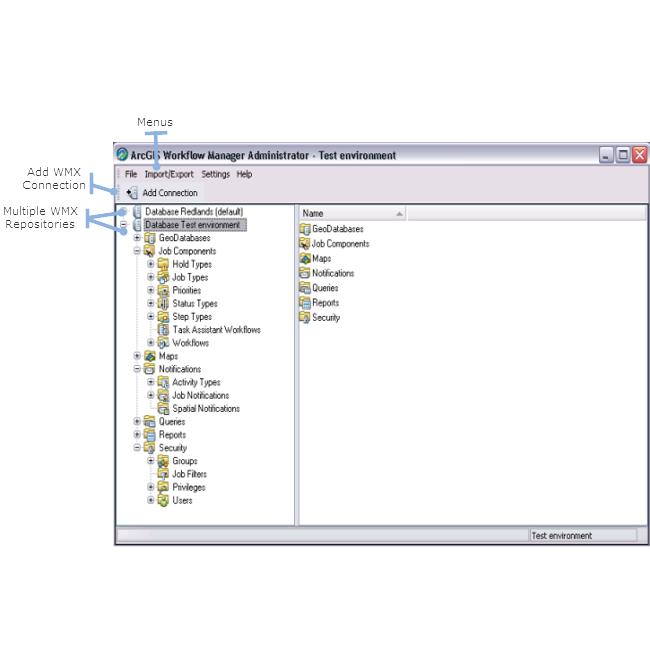Select Queries in the right list

(325, 288)
